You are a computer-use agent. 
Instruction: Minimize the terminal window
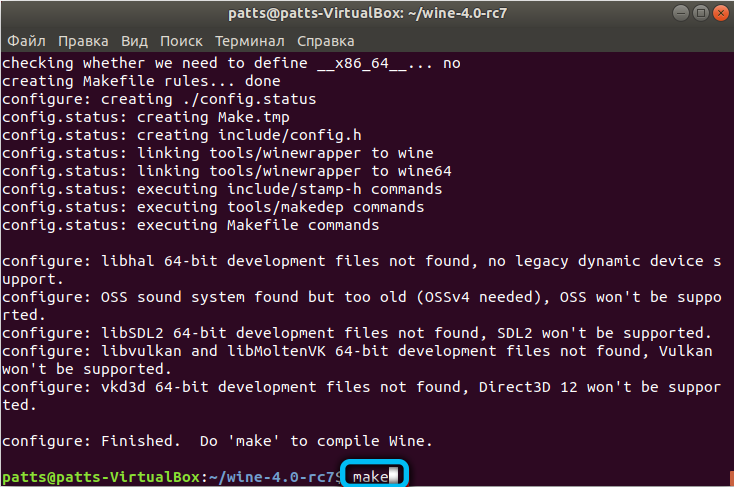[x=681, y=13]
